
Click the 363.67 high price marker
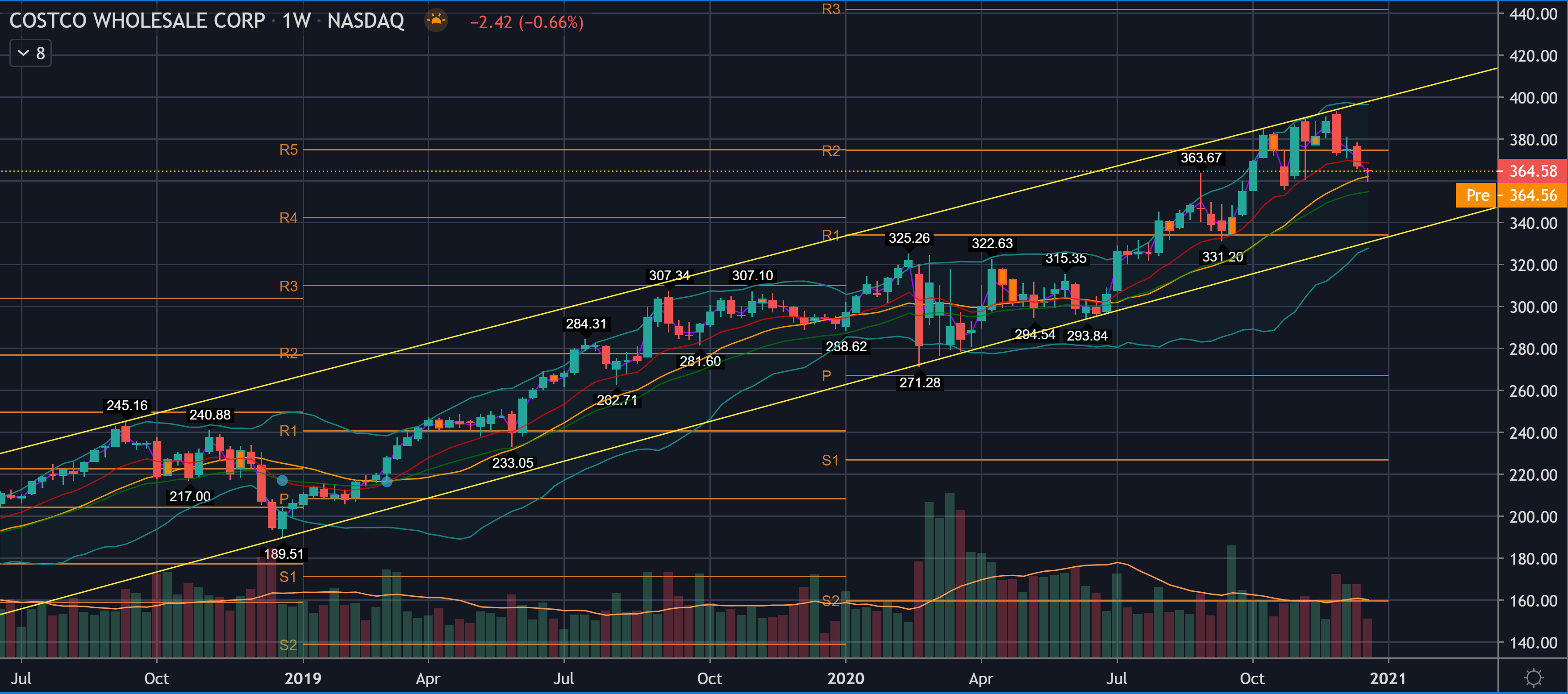[1201, 158]
